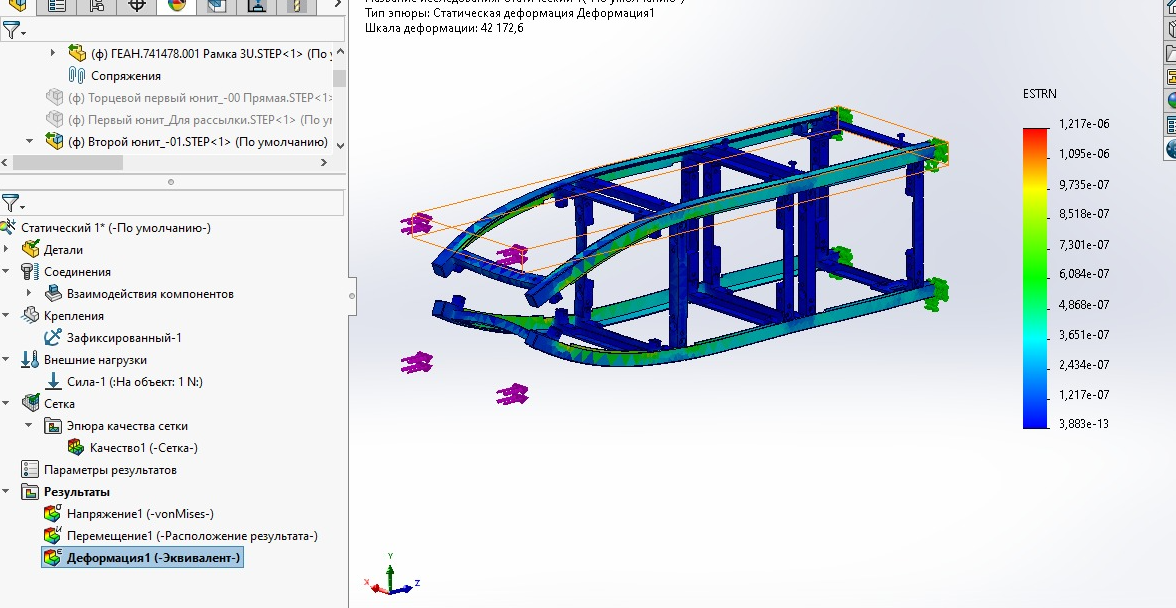This screenshot has height=608, width=1176.
Task: Click the horizontal scrollbar right arrow
Action: 324,162
